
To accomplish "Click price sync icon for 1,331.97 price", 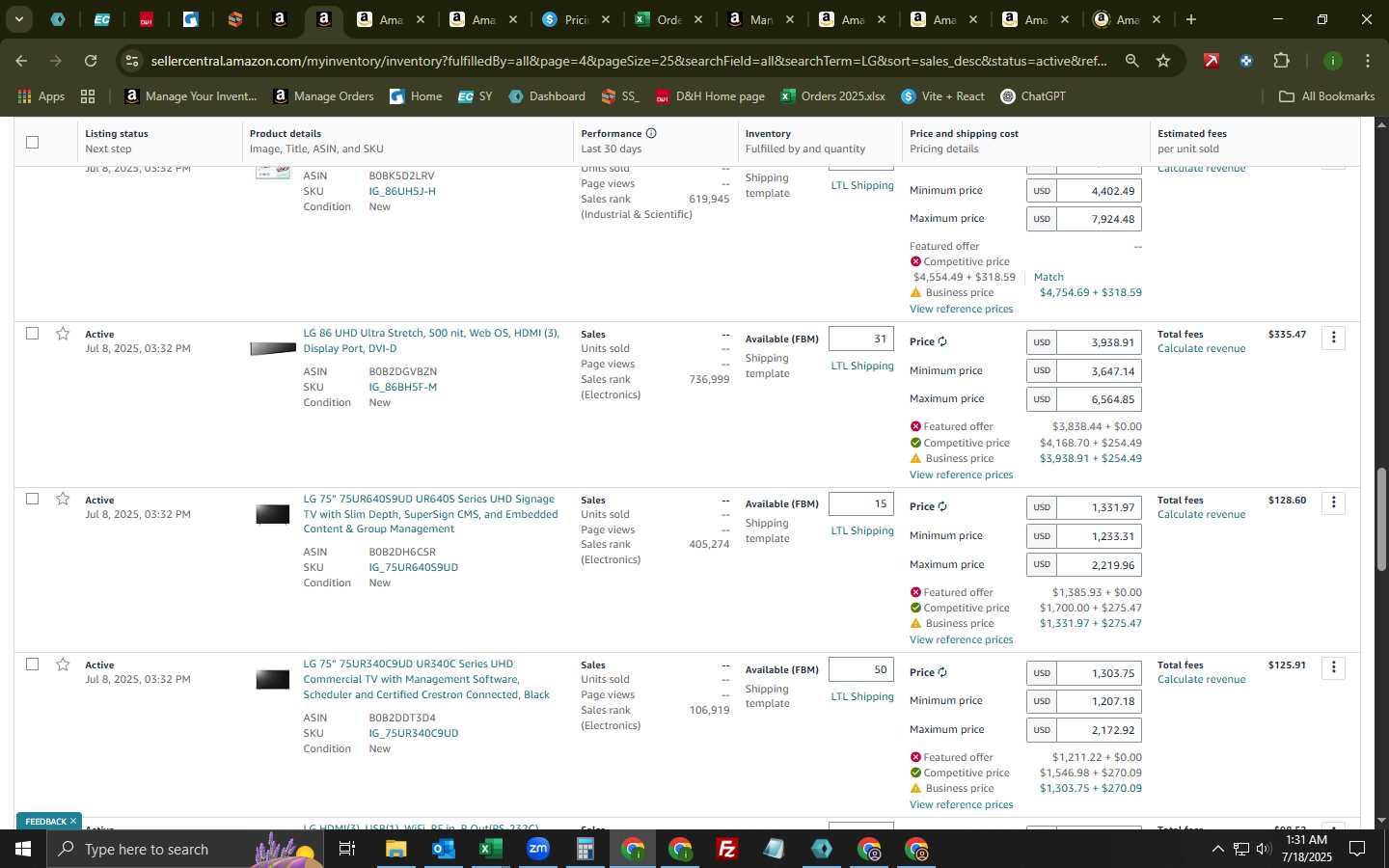I will pyautogui.click(x=942, y=506).
